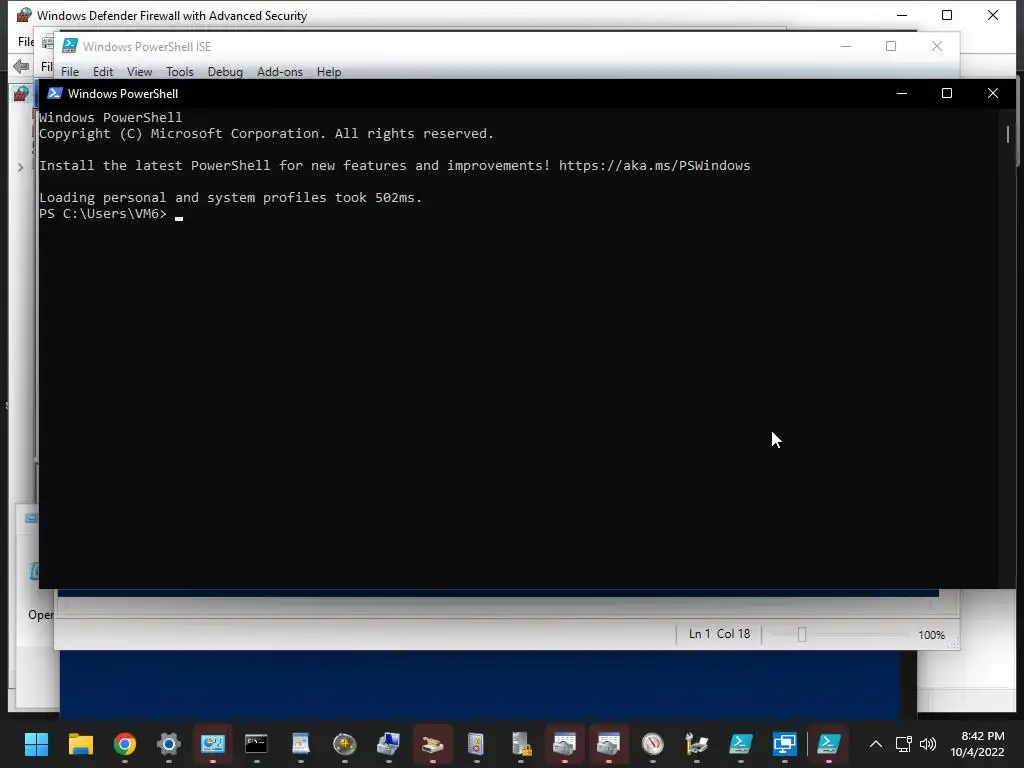Minimize the Windows PowerShell console window
The image size is (1024, 768).
[902, 93]
